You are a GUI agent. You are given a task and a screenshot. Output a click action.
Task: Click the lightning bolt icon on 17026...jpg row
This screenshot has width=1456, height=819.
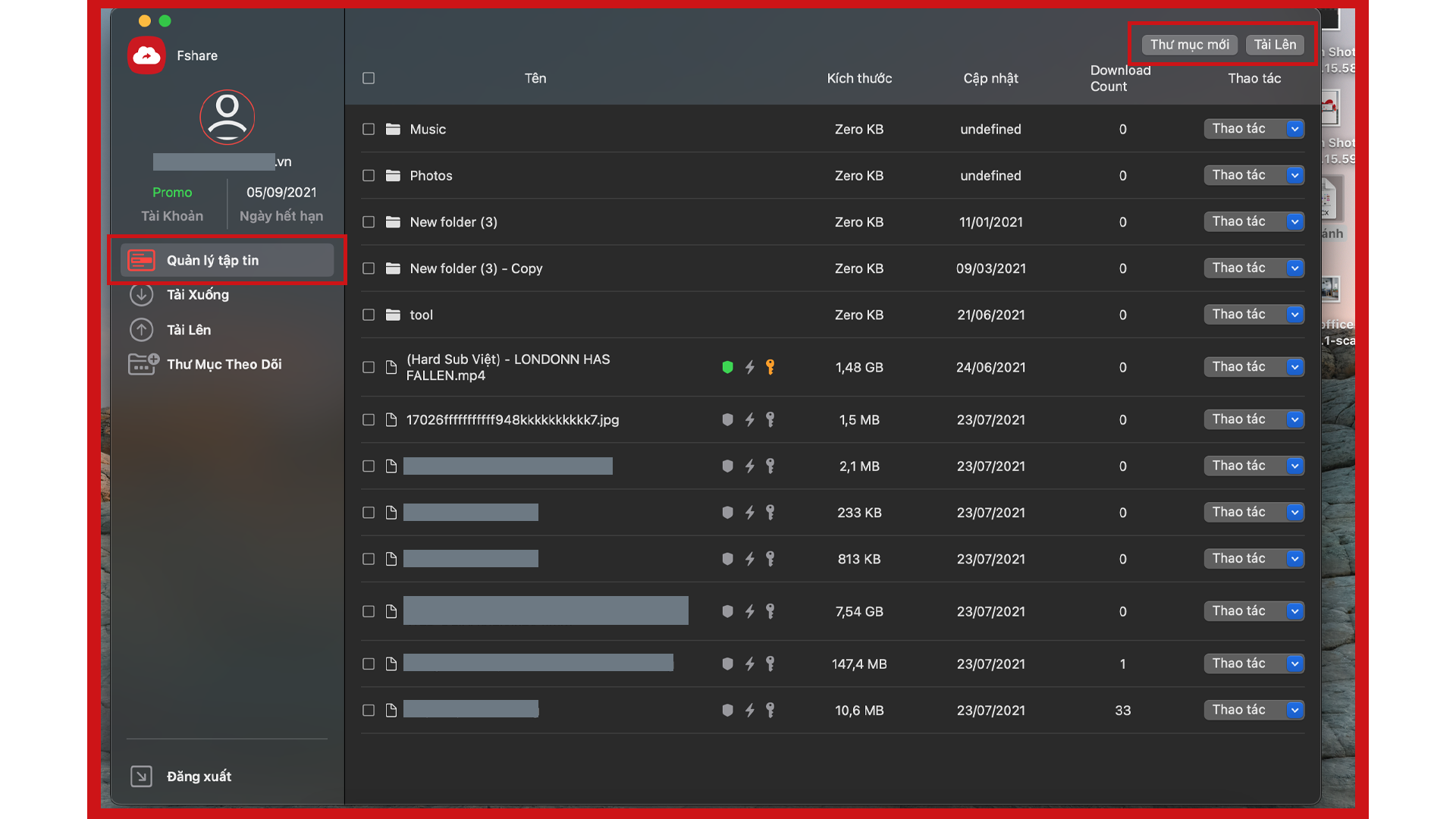[749, 419]
